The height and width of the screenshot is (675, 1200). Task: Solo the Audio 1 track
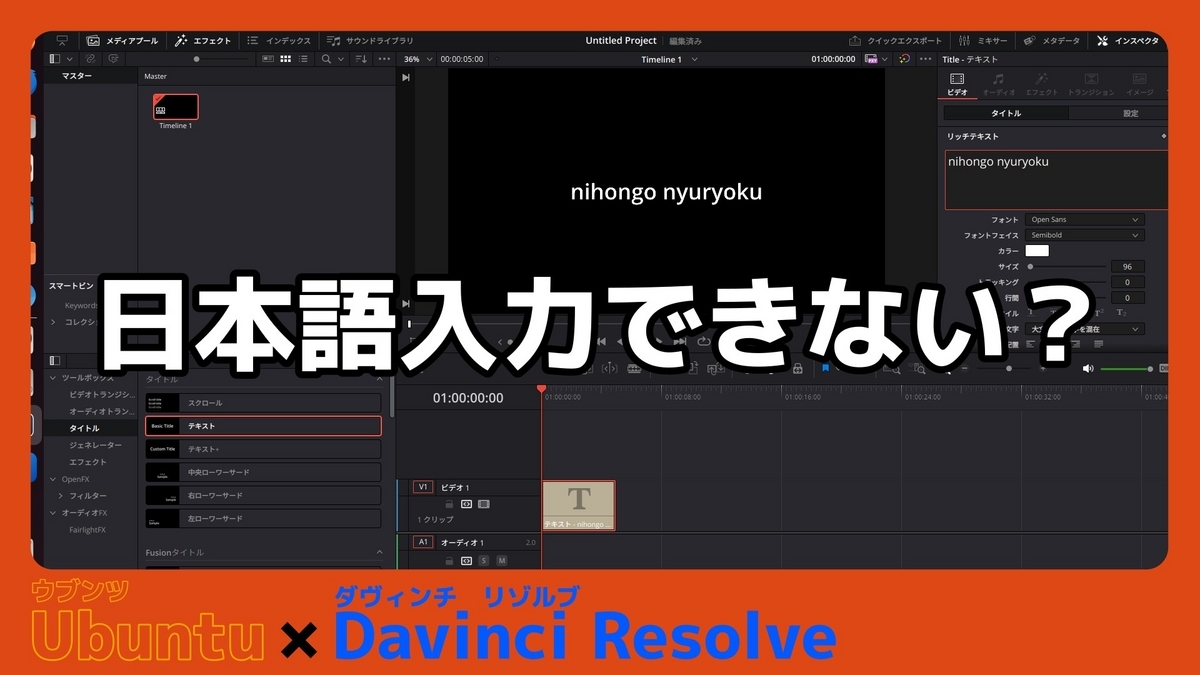(484, 560)
